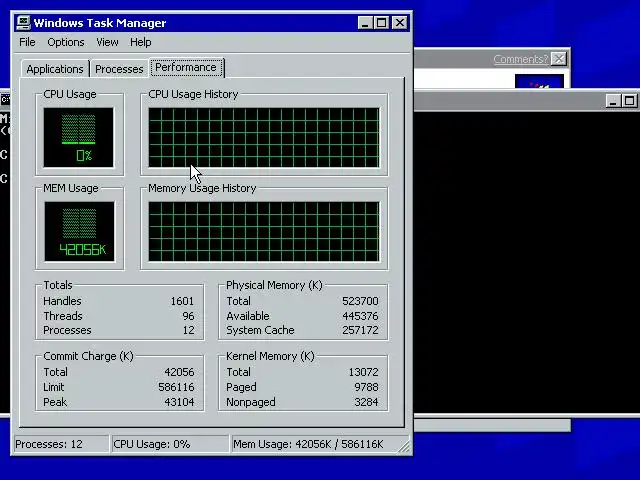Minimize the Windows Task Manager window

coord(365,23)
